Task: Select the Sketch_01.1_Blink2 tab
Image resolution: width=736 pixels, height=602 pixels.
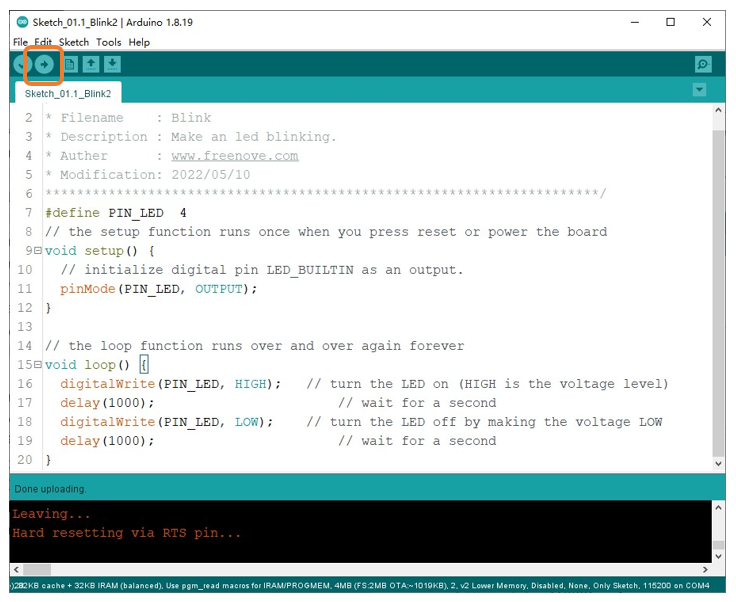Action: (x=68, y=93)
